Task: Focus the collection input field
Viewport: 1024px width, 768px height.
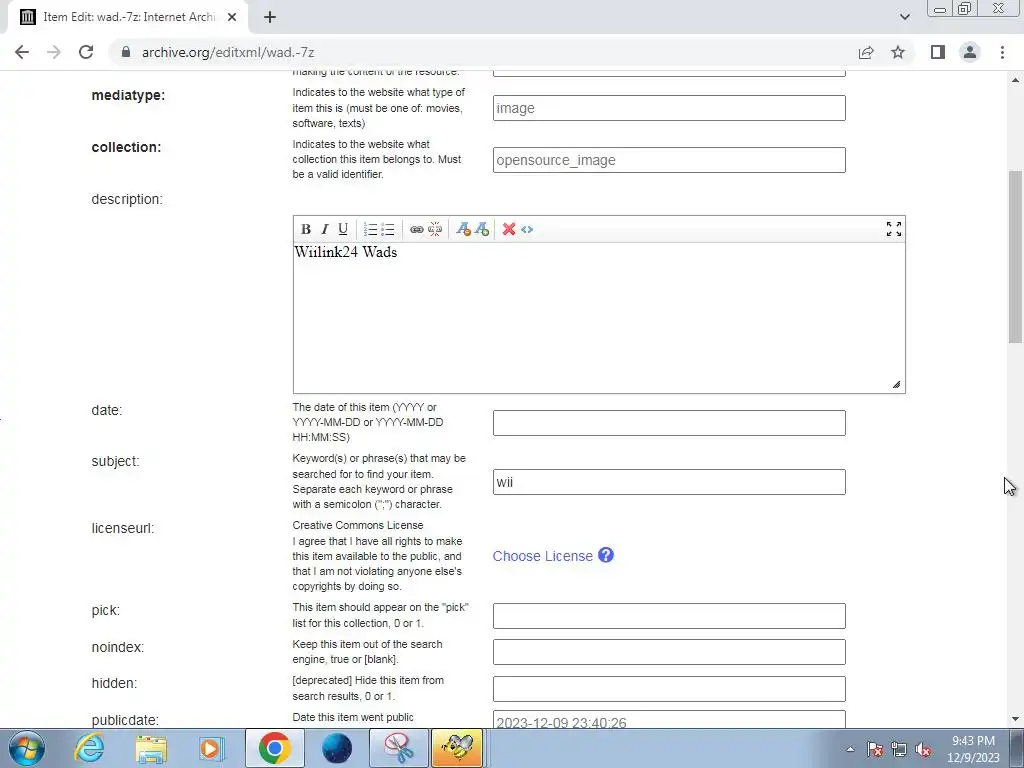Action: click(669, 160)
